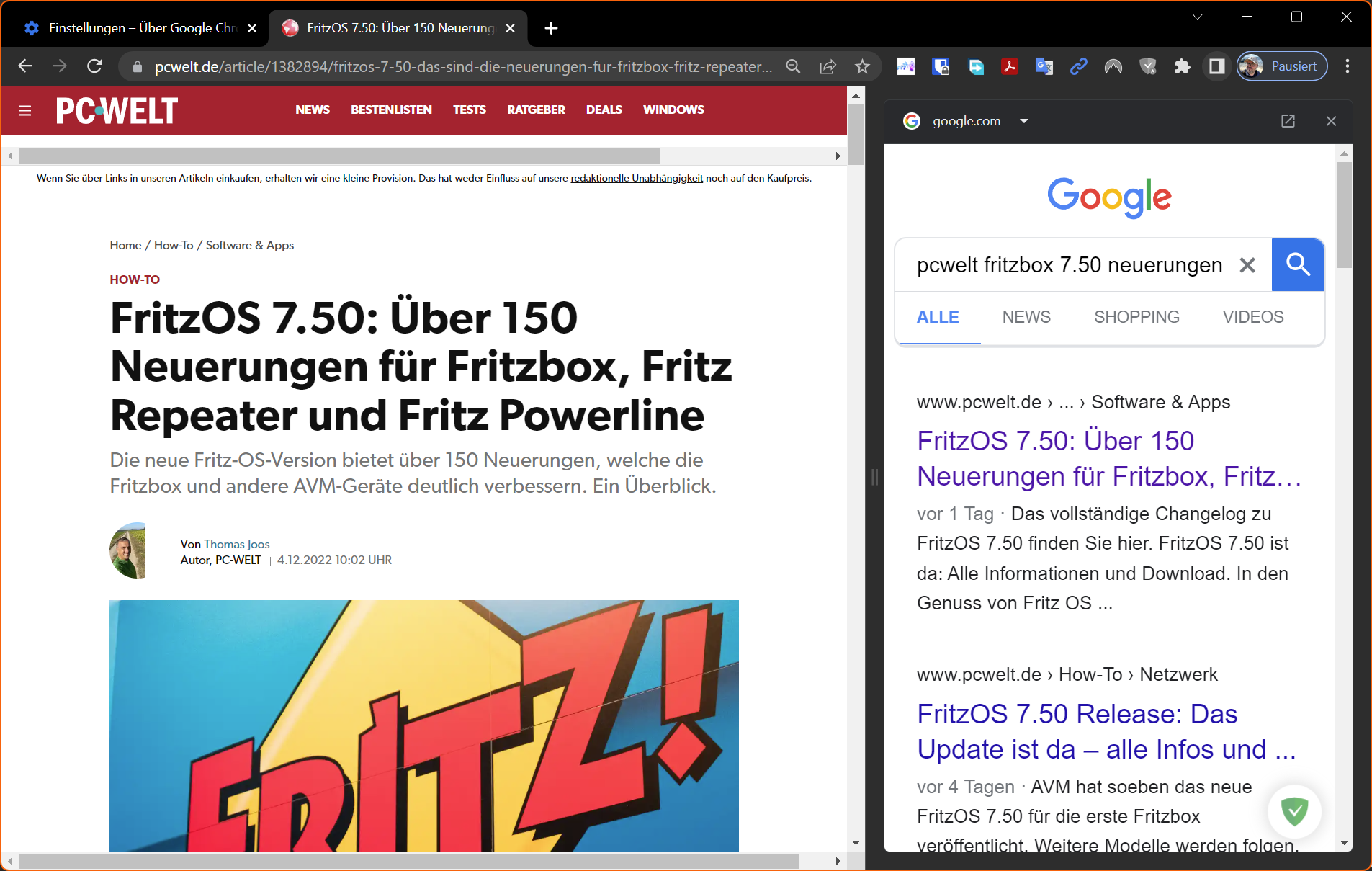Open author Thomas Joos profile link
Image resolution: width=1372 pixels, height=871 pixels.
237,544
